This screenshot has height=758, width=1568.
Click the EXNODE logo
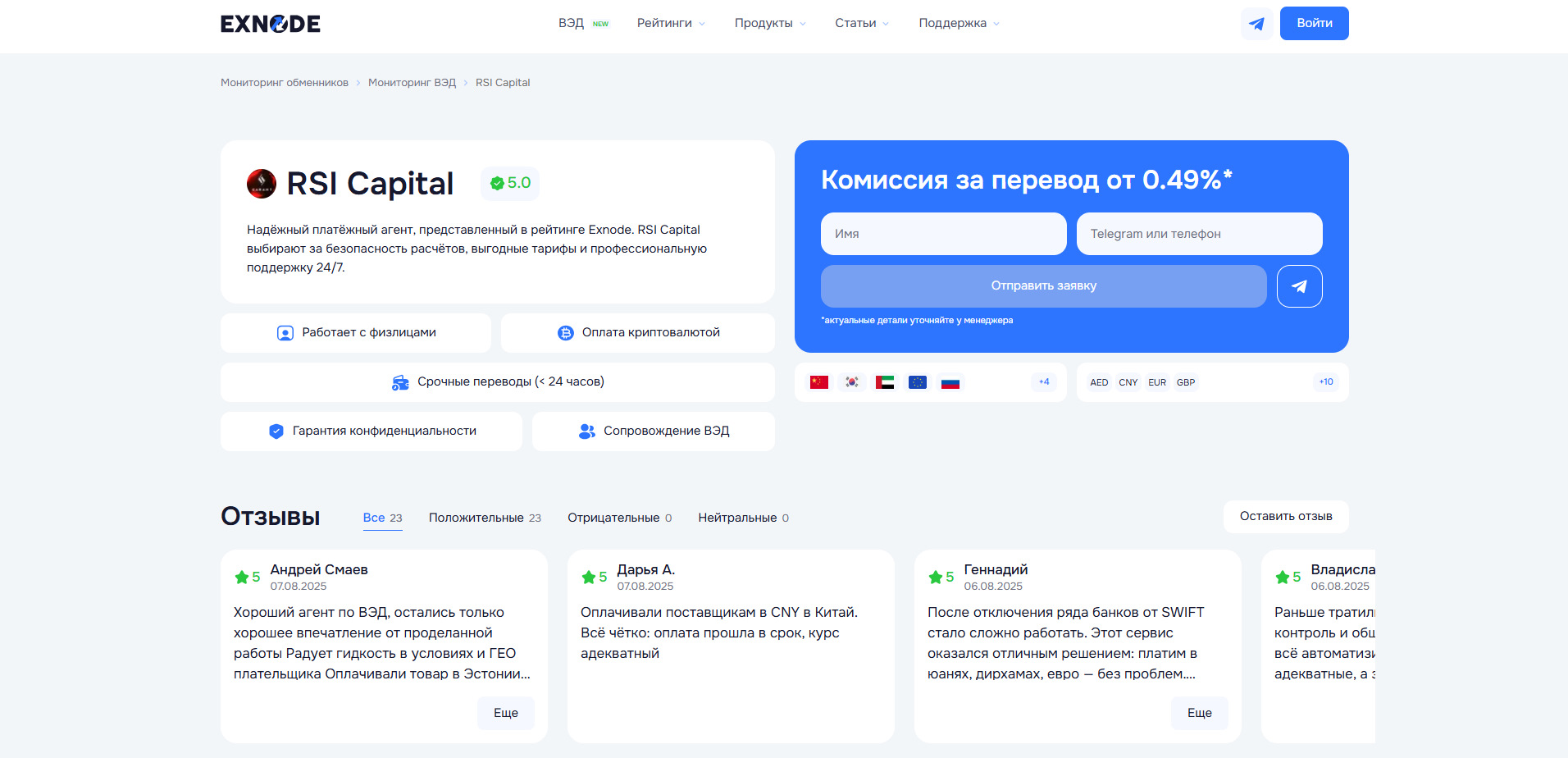coord(271,24)
